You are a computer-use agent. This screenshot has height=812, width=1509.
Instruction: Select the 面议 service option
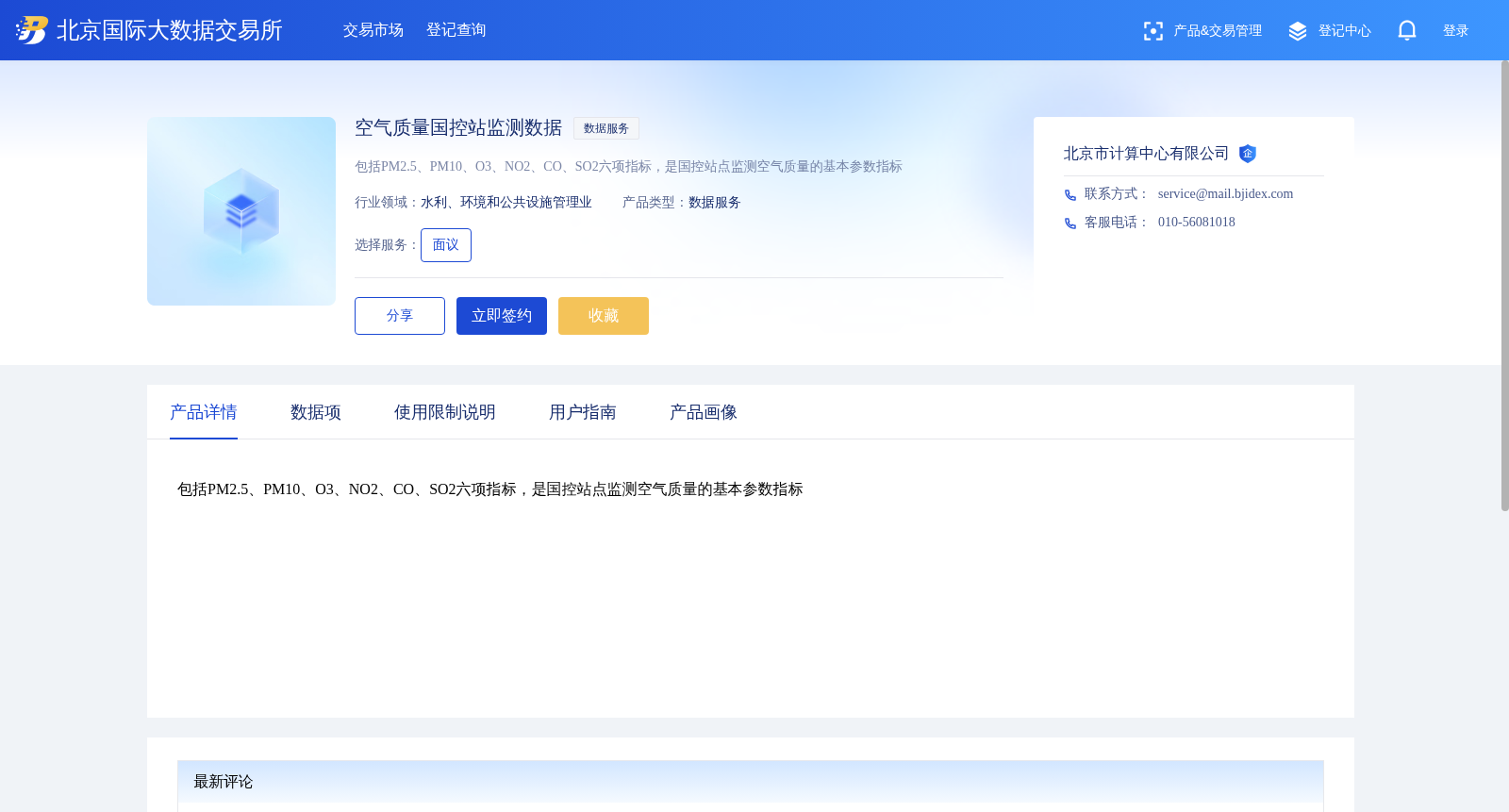[446, 245]
